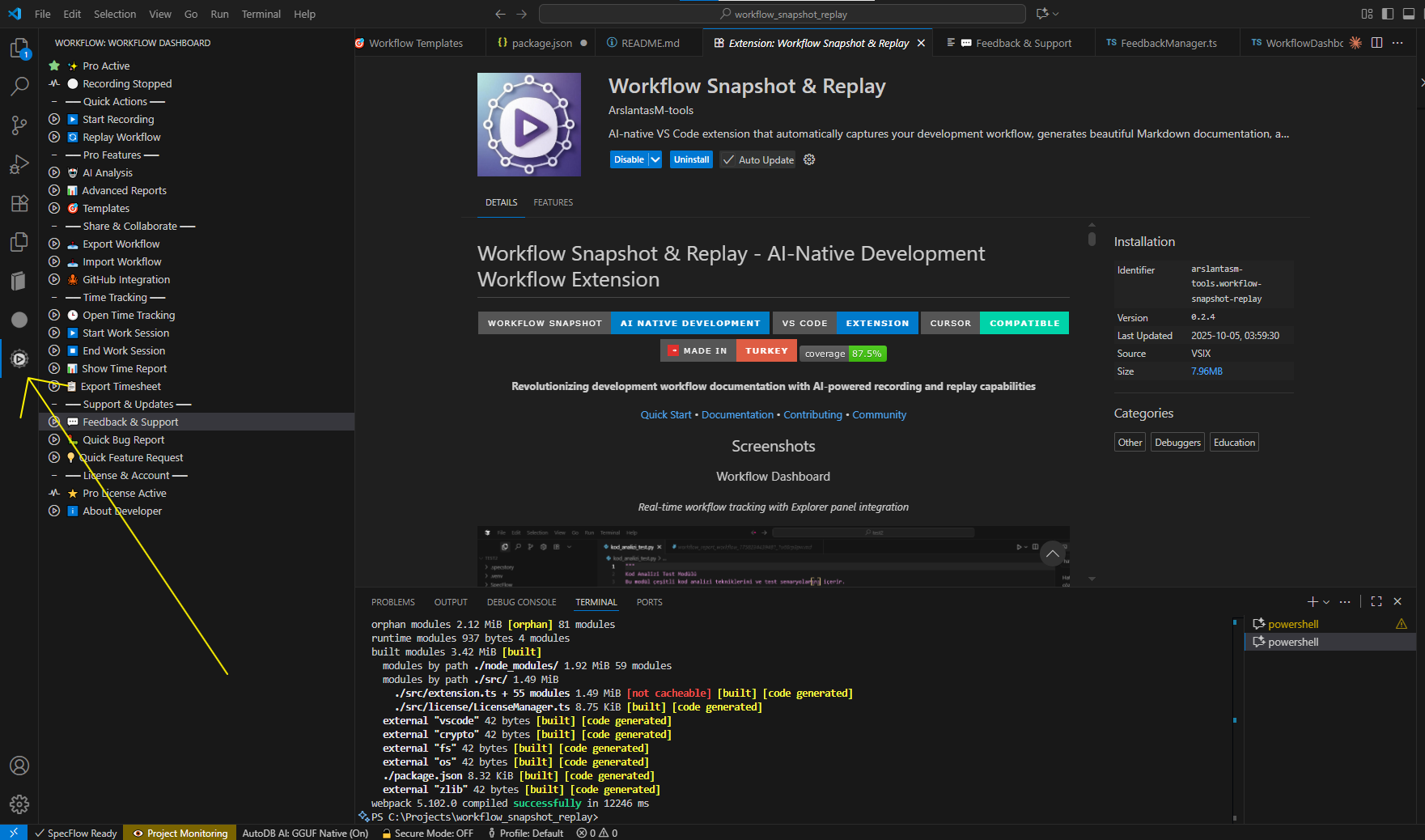Click the scroll-to-top round button

click(x=1052, y=554)
